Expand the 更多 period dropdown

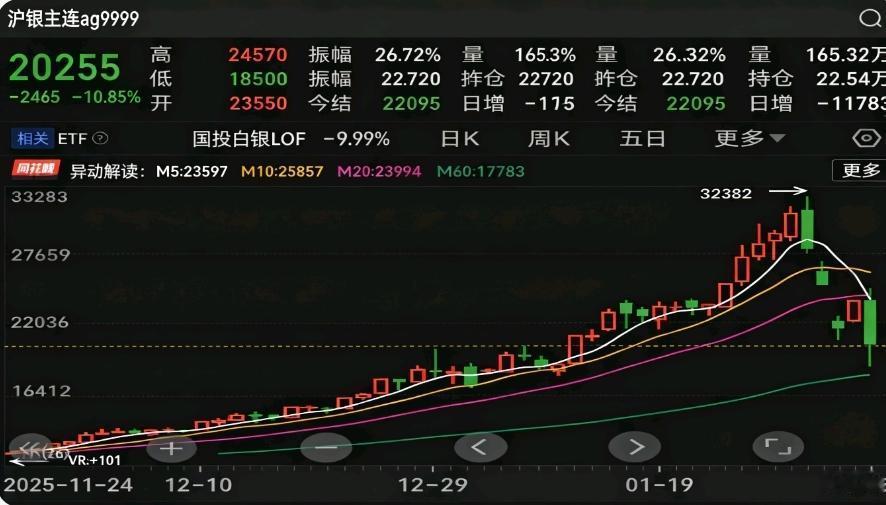pyautogui.click(x=749, y=138)
